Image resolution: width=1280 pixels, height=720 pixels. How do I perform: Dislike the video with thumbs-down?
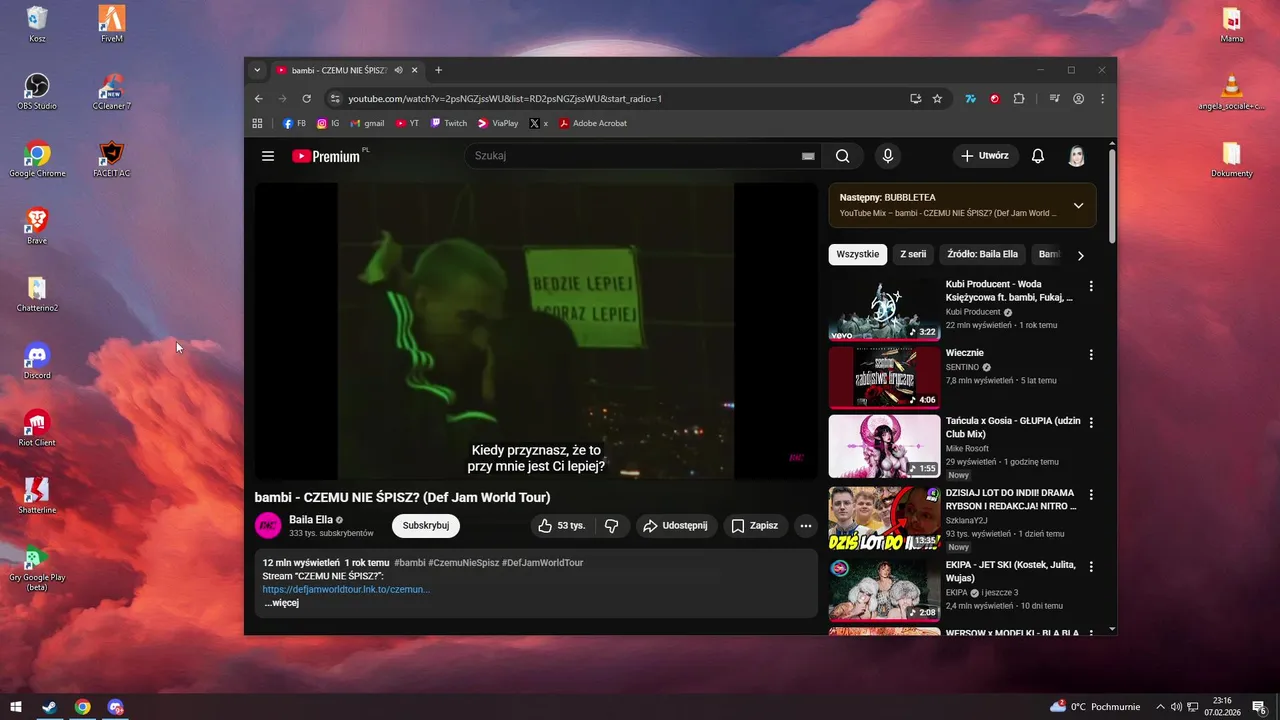coord(612,526)
